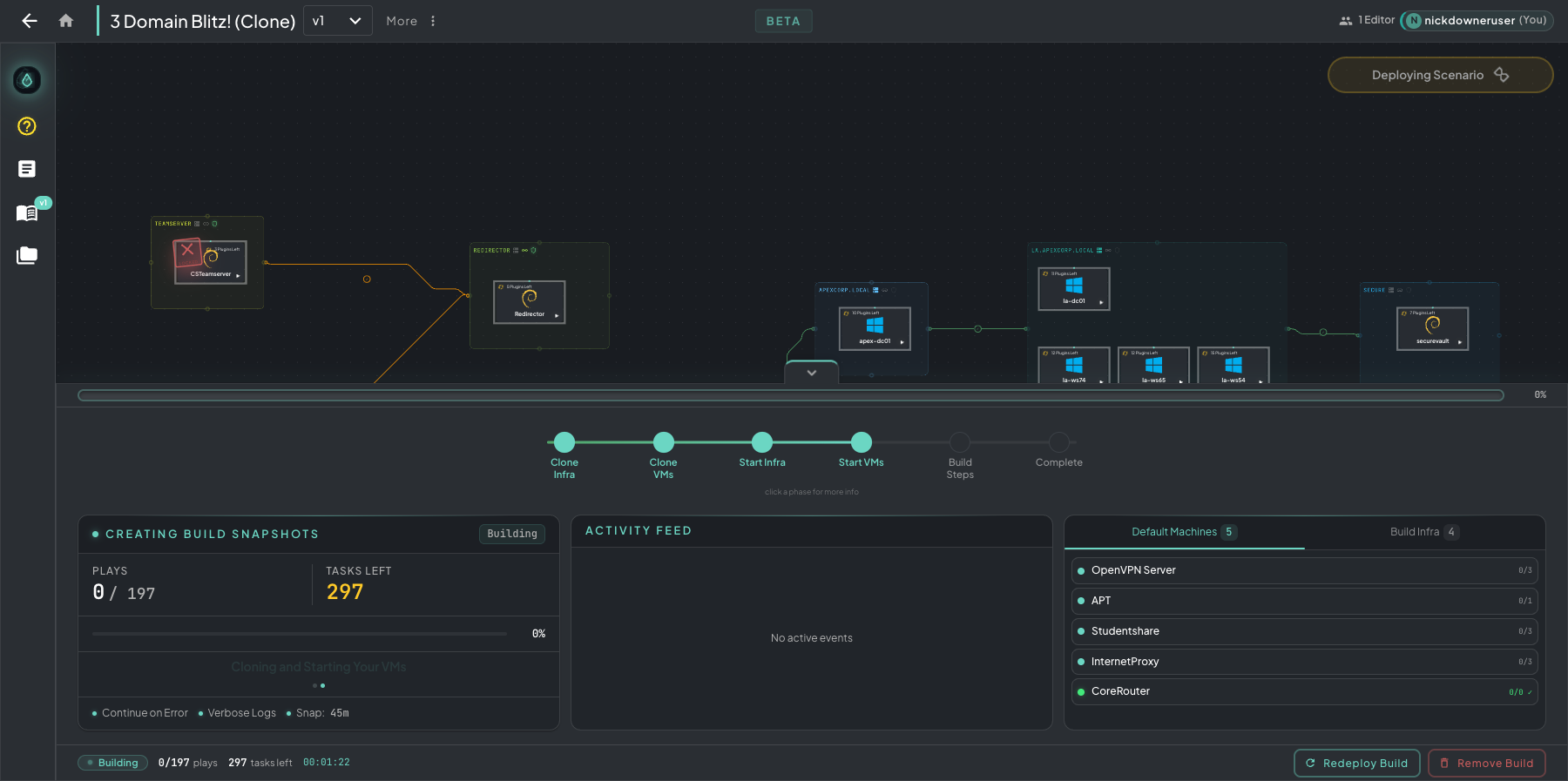Click play arrow on la-dc01 node
Screen dimensions: 1568x781
pos(1101,303)
